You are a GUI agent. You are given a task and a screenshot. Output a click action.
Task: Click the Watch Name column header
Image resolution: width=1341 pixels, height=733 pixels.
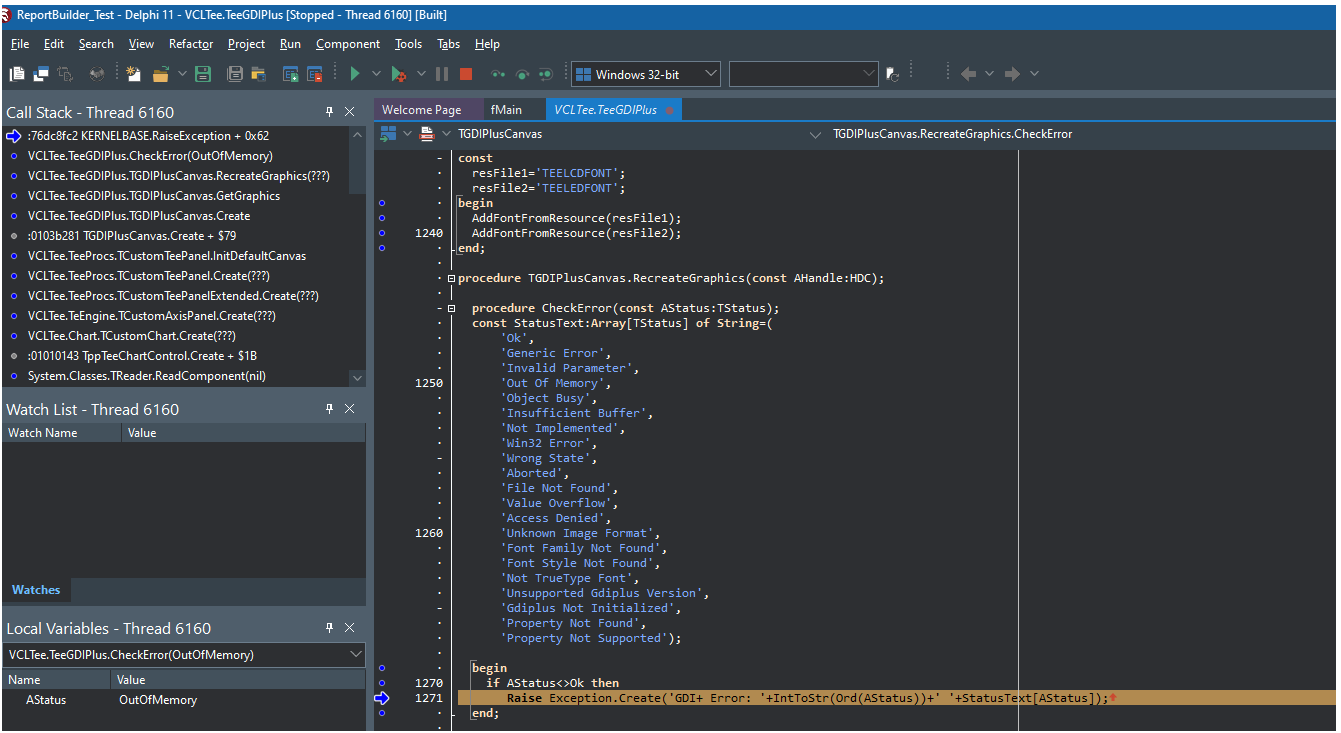tap(62, 433)
